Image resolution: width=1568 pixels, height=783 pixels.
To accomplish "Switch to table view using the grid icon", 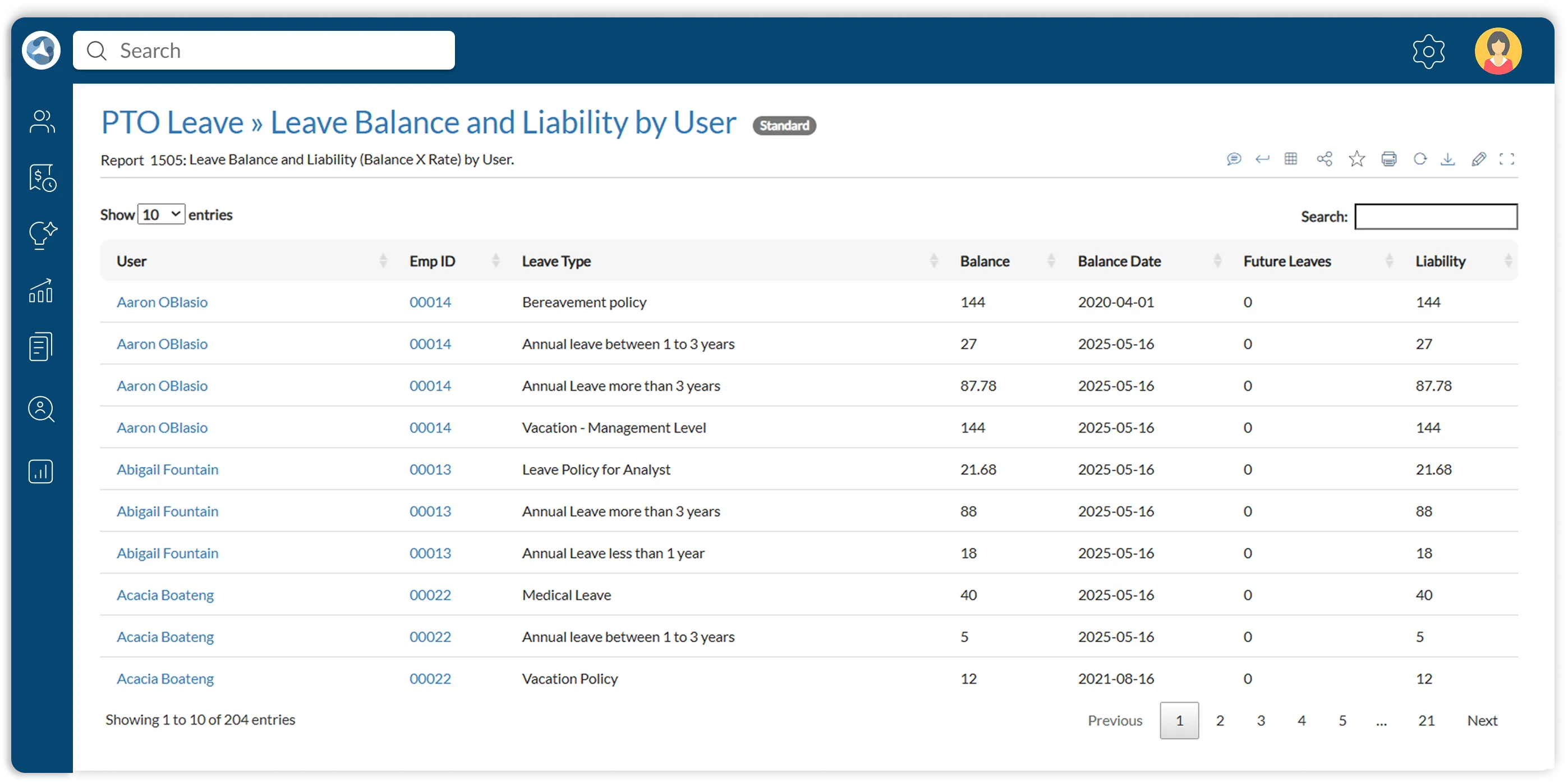I will point(1291,158).
